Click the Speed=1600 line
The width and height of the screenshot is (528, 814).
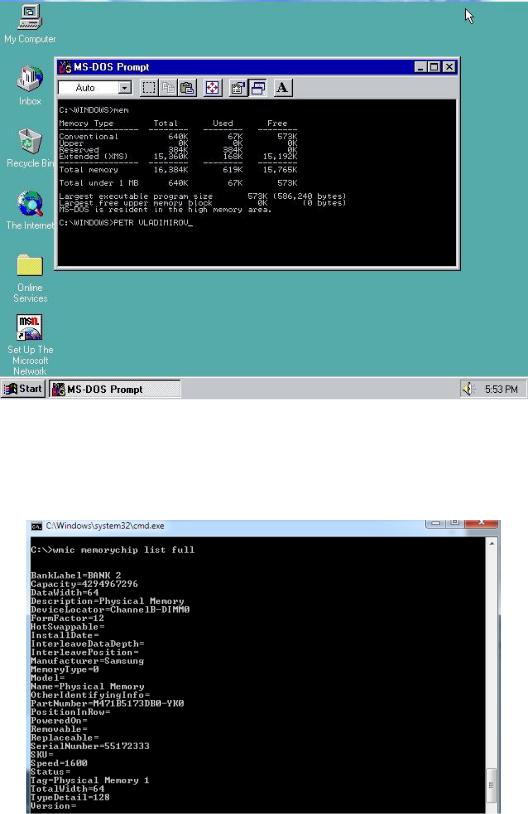point(59,763)
